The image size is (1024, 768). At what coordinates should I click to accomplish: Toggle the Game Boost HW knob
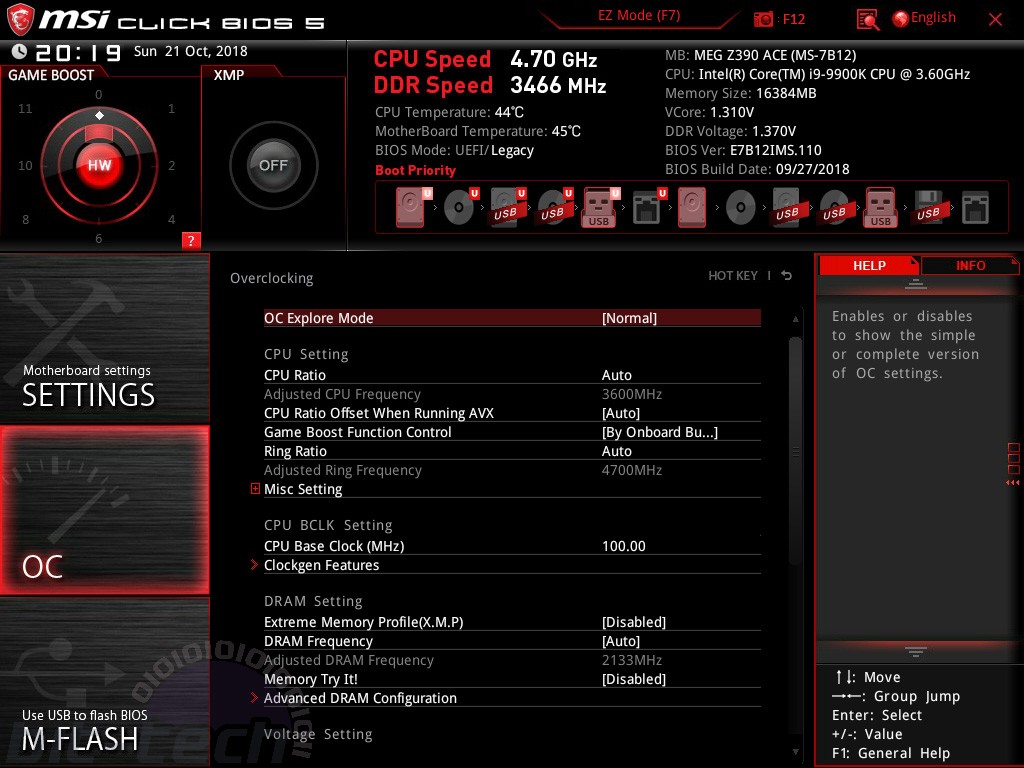point(99,165)
